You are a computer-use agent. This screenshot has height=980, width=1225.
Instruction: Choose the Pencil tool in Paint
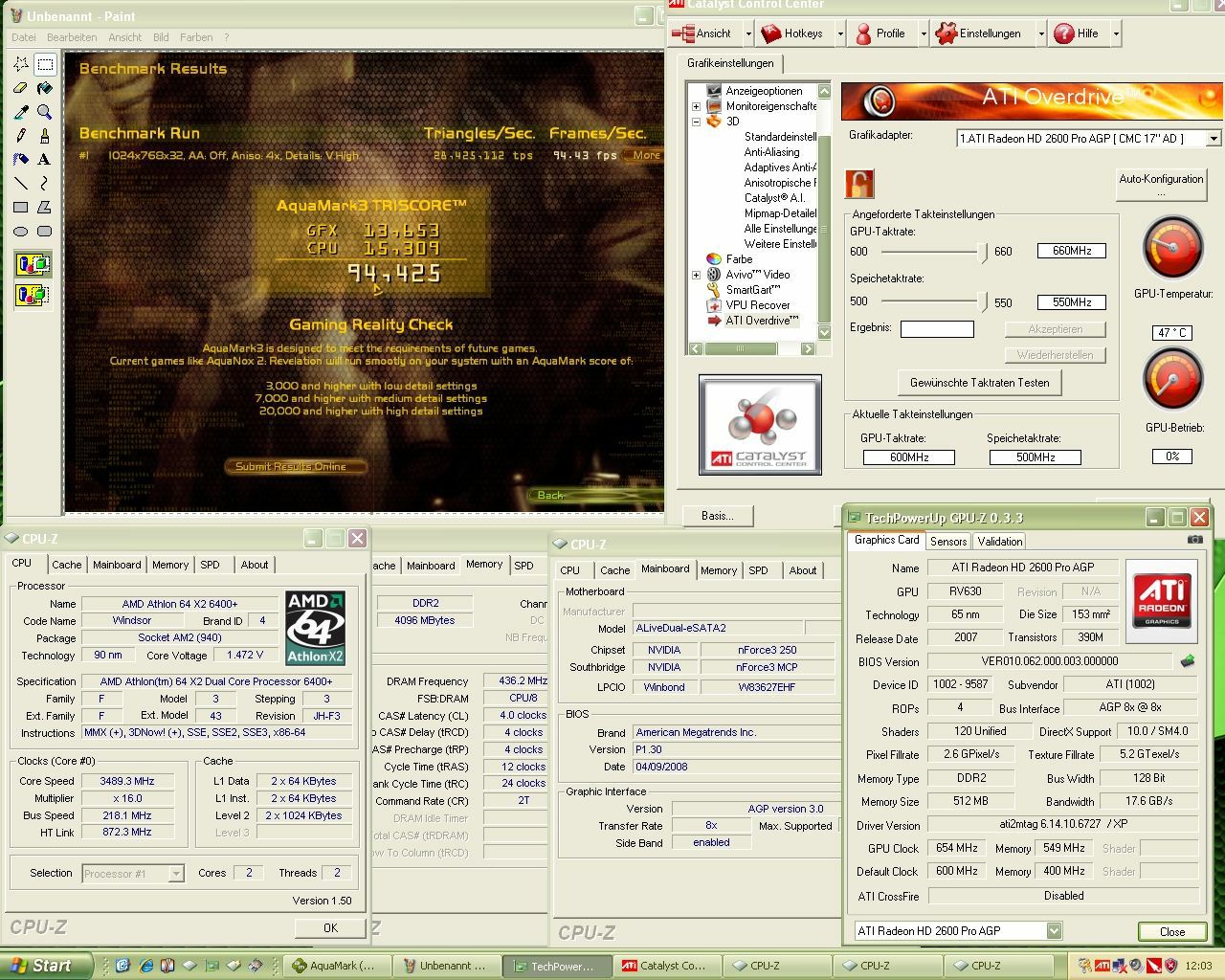click(x=21, y=136)
